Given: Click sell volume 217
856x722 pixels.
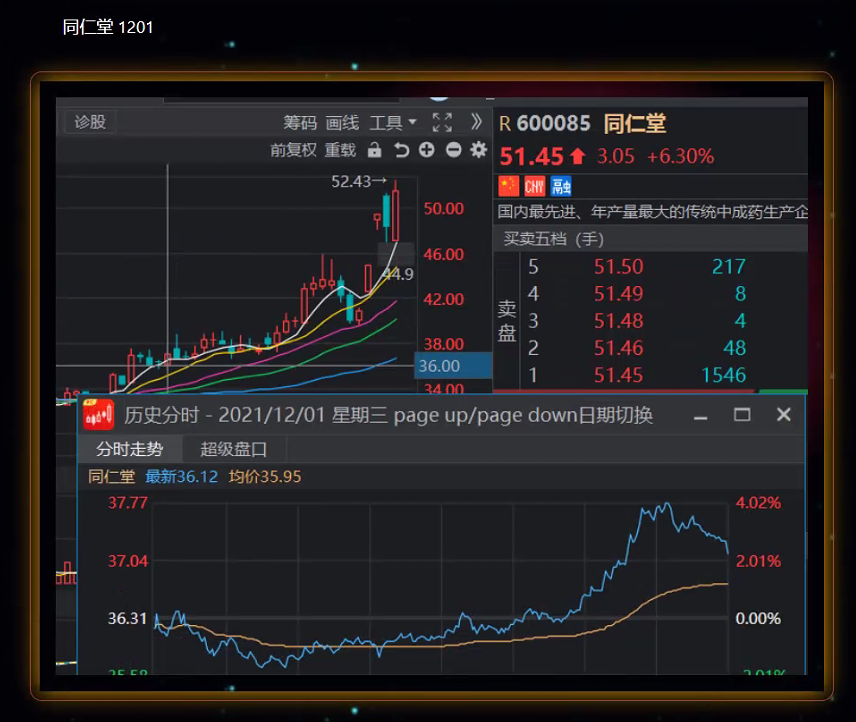Looking at the screenshot, I should tap(729, 266).
